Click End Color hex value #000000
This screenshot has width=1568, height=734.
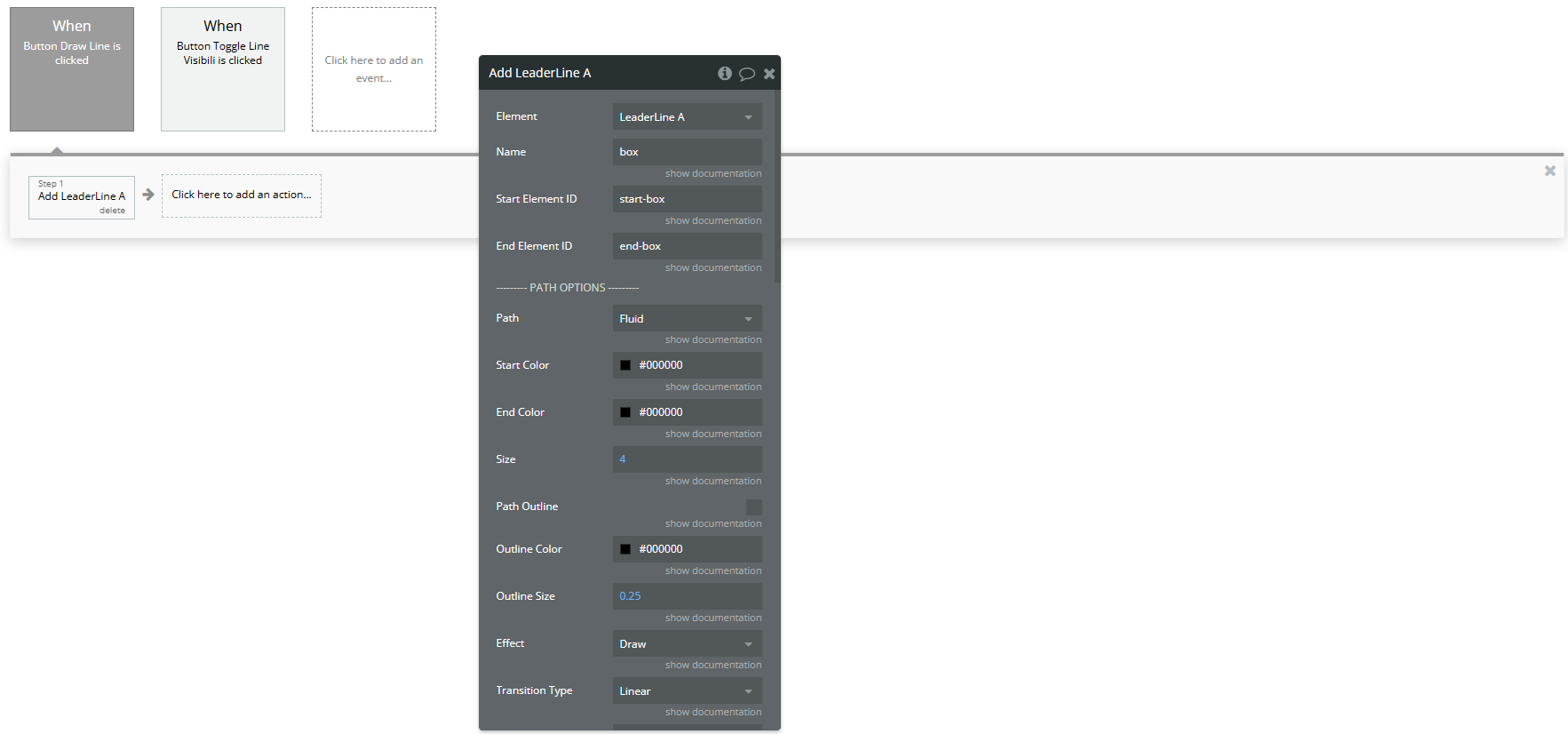[661, 412]
